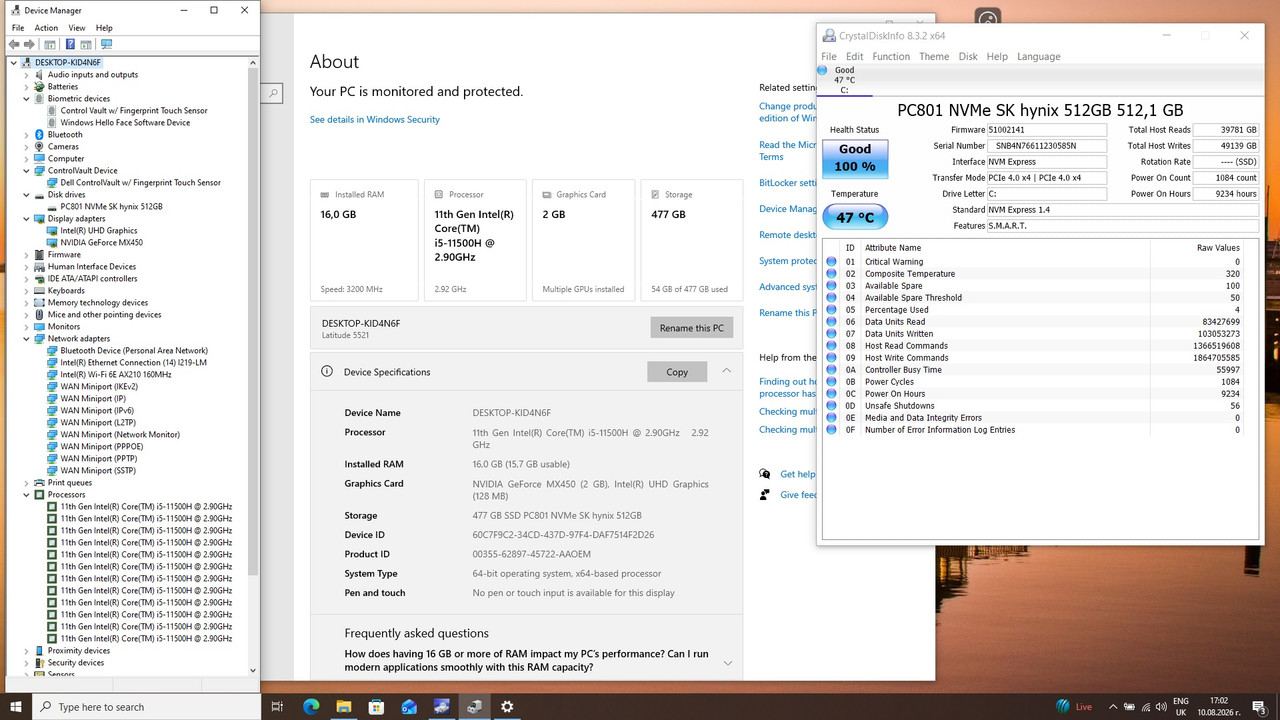Open Device Manager View menu
The height and width of the screenshot is (720, 1280).
(x=77, y=28)
